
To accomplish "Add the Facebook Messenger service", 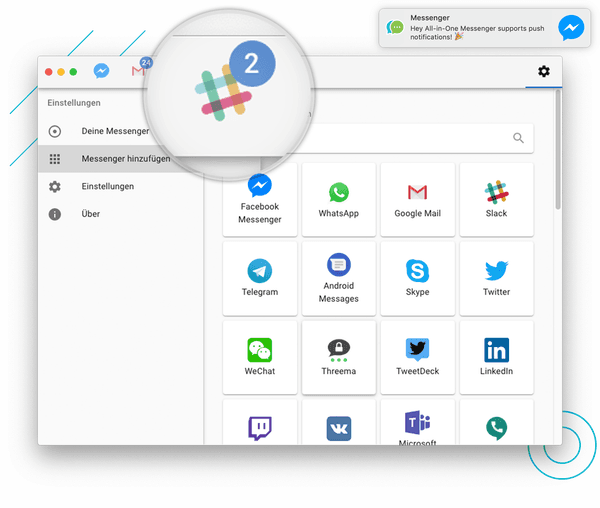I will point(260,199).
